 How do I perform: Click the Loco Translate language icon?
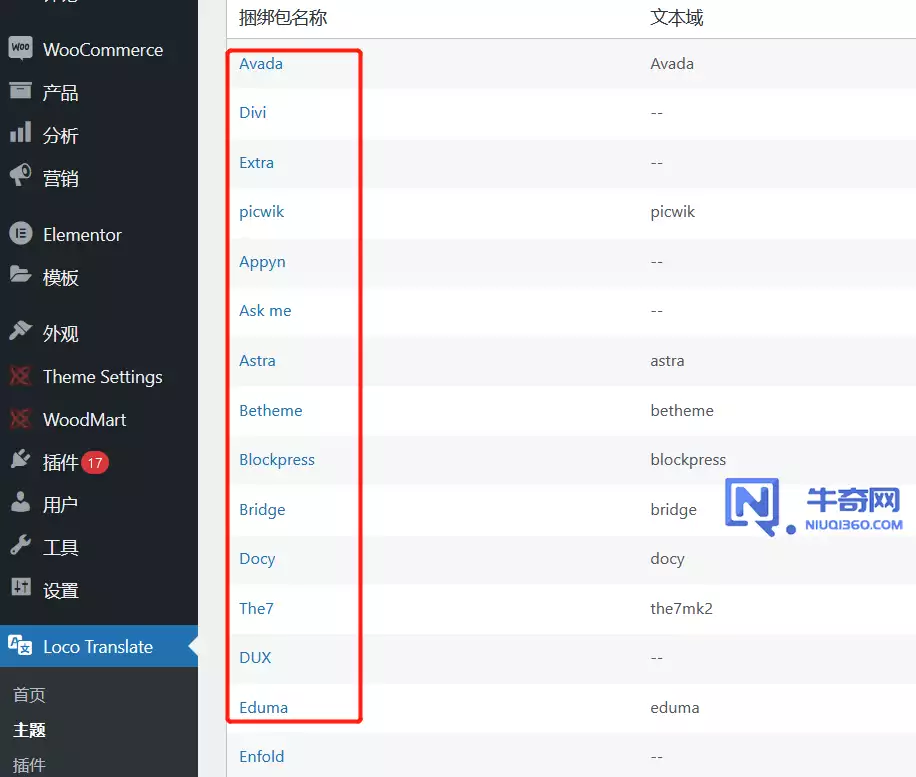20,646
